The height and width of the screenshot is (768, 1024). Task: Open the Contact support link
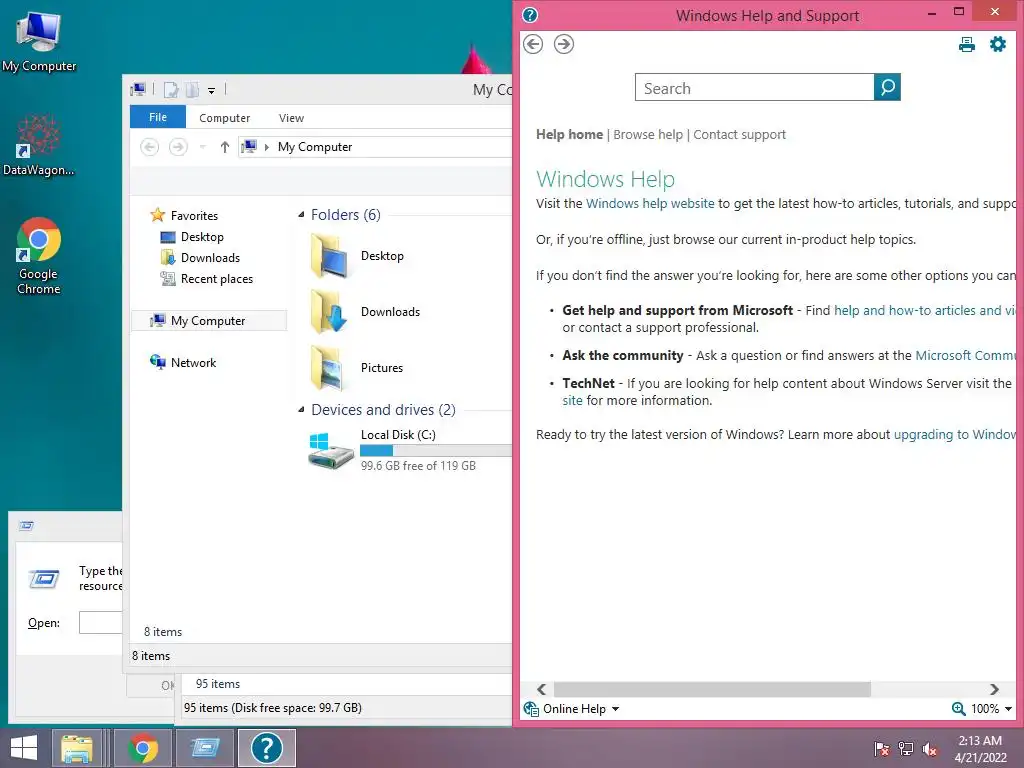pos(739,135)
